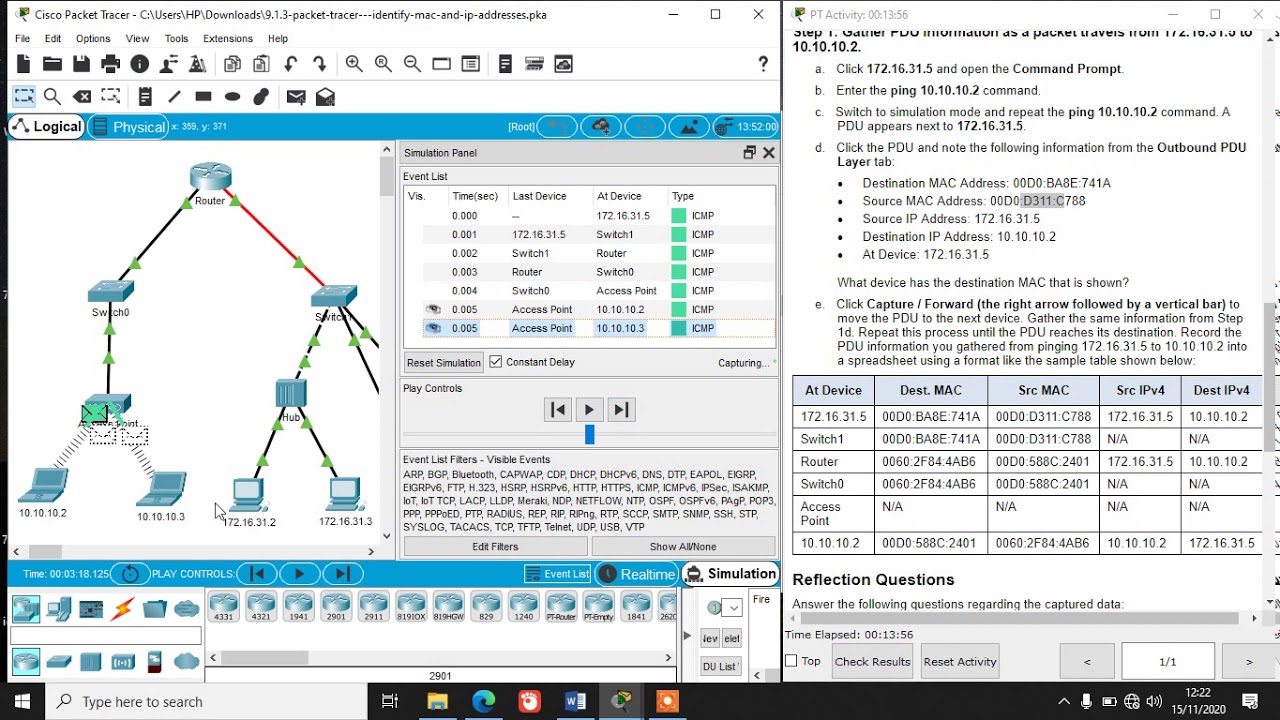1280x720 pixels.
Task: Open the Options menu
Action: (93, 38)
